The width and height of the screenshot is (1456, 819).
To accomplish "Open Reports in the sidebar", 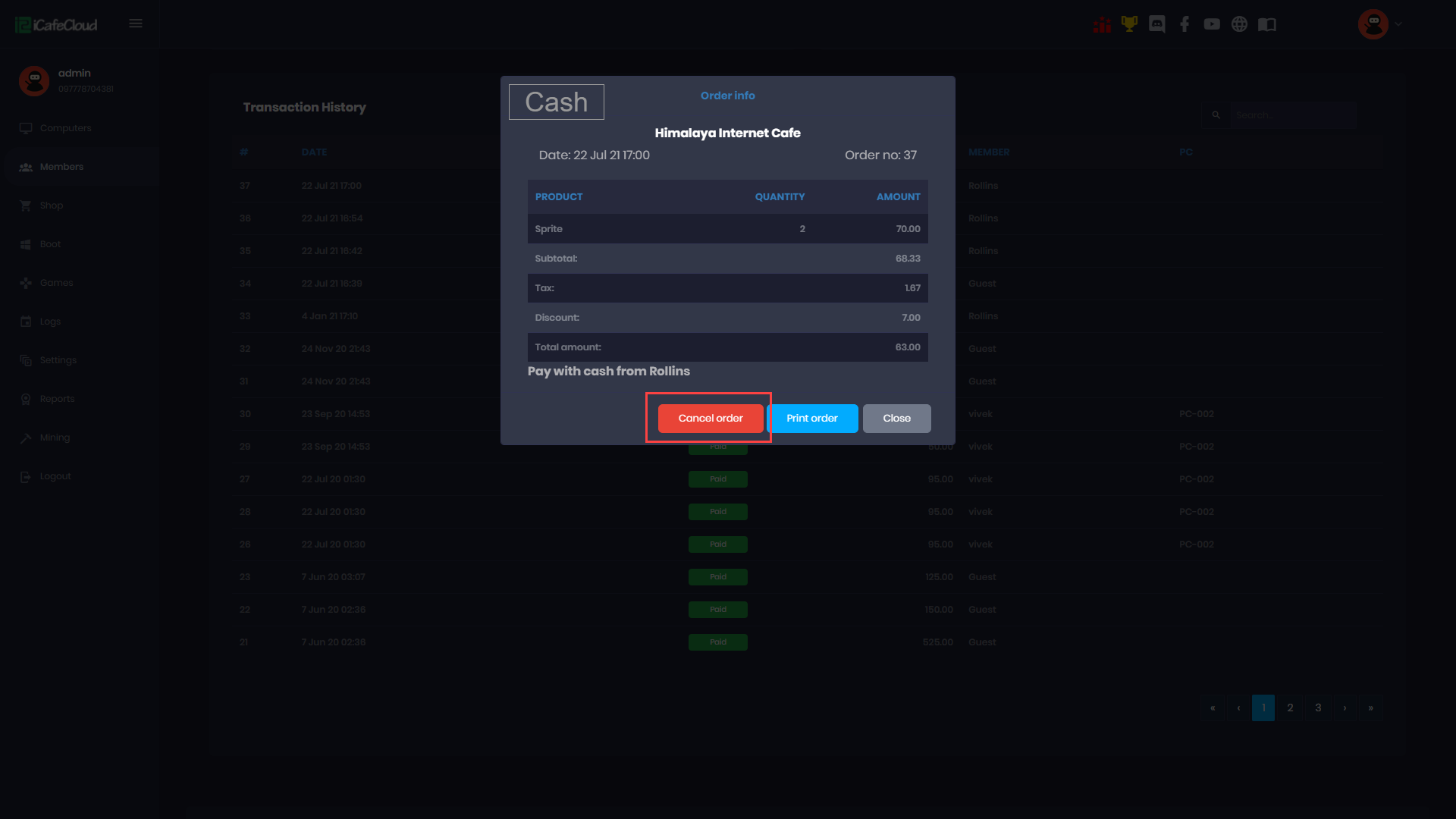I will pos(57,399).
